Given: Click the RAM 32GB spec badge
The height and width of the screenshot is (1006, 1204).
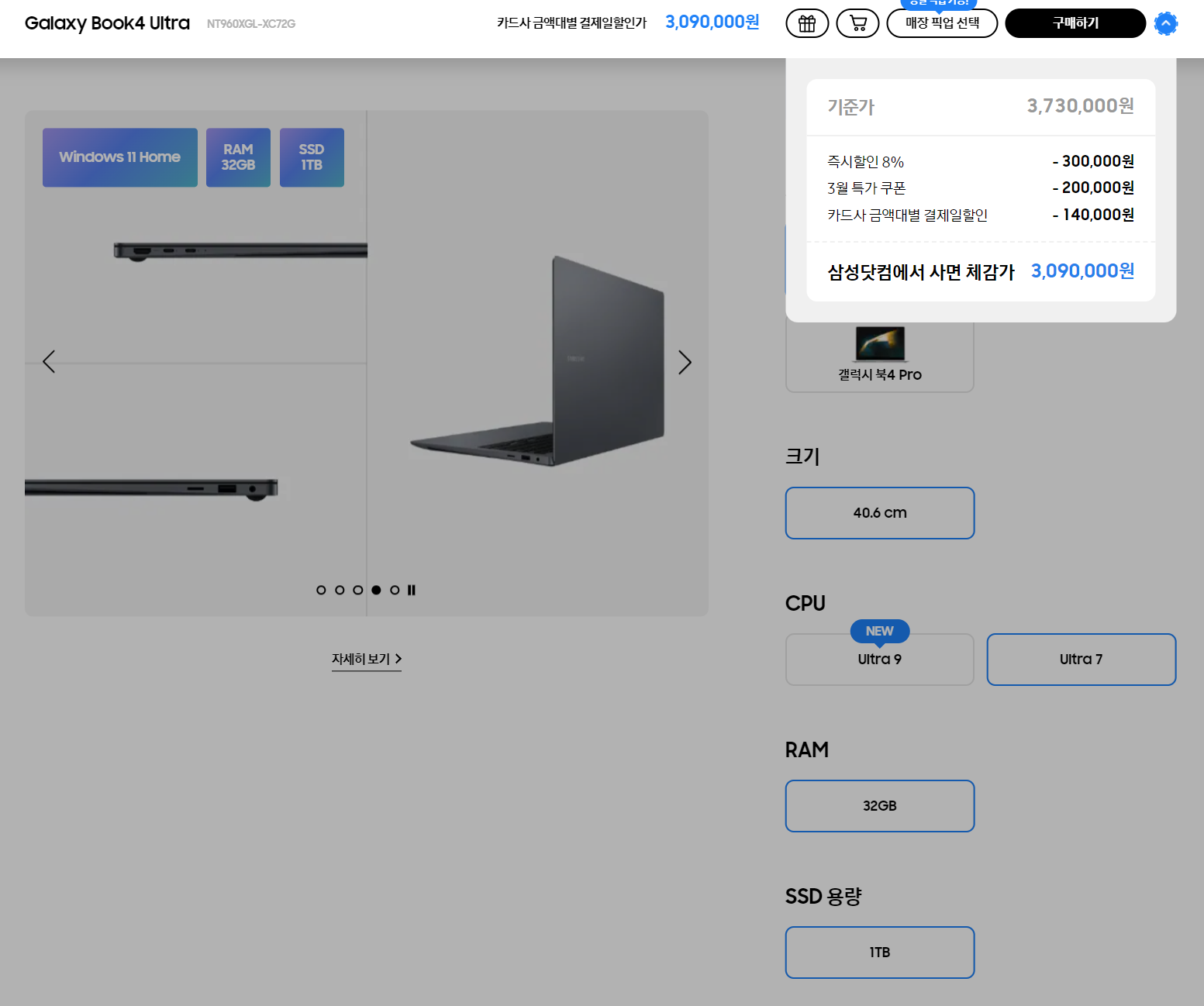Looking at the screenshot, I should (238, 157).
